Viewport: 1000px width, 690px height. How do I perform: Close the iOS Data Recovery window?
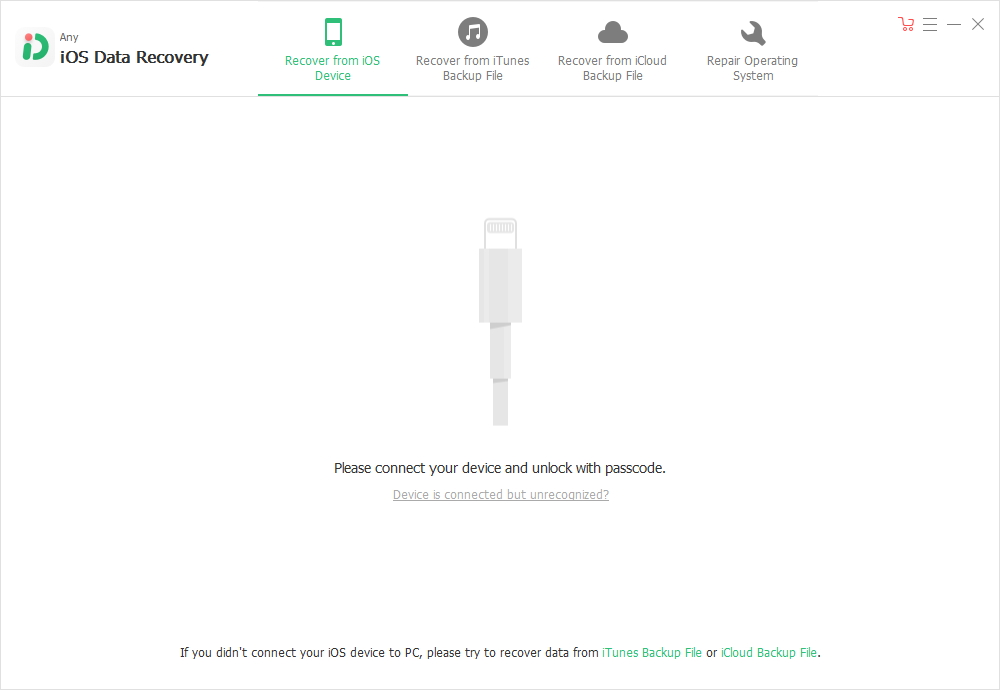point(978,24)
